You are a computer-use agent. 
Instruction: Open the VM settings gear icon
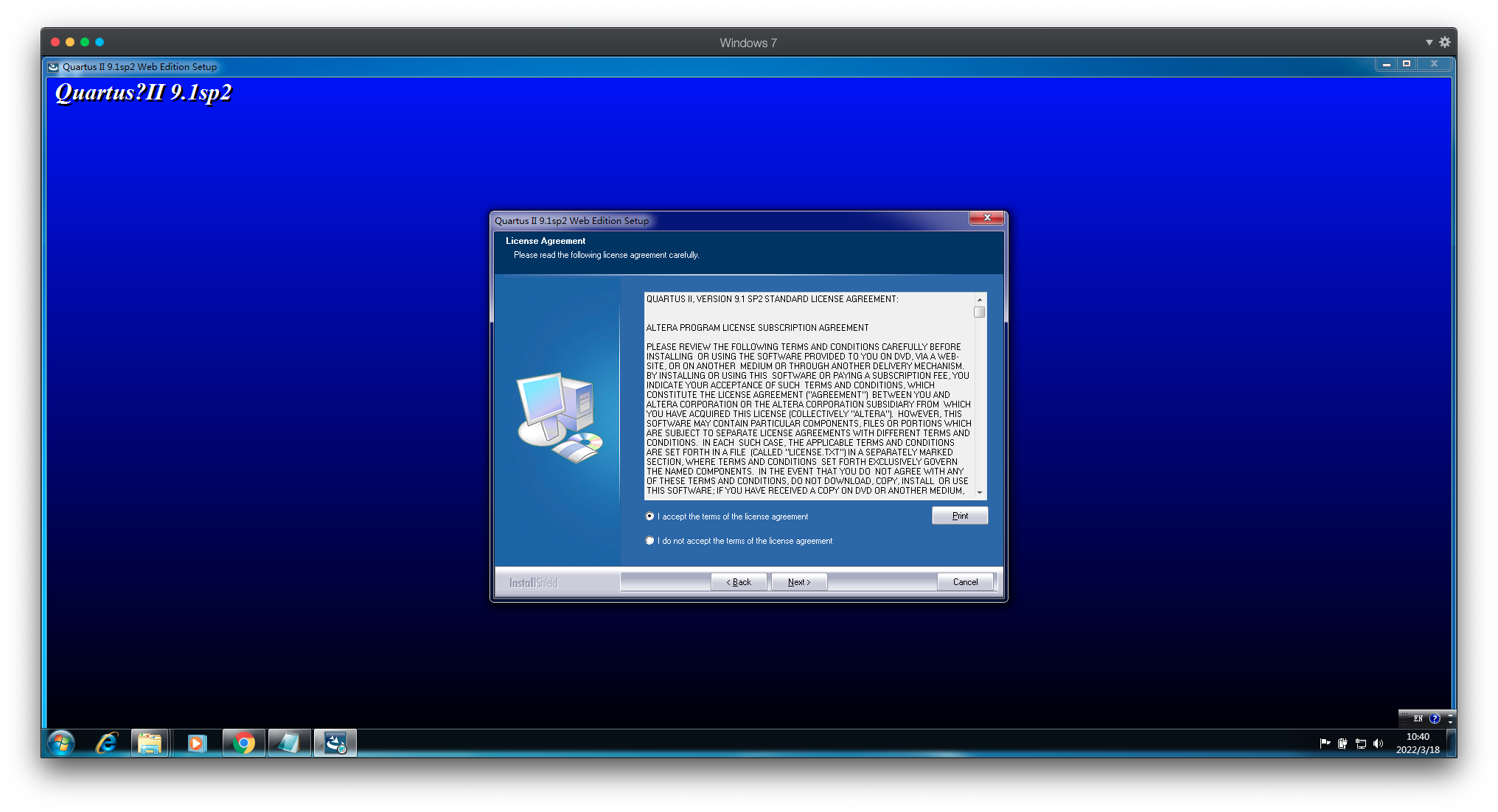pyautogui.click(x=1445, y=42)
